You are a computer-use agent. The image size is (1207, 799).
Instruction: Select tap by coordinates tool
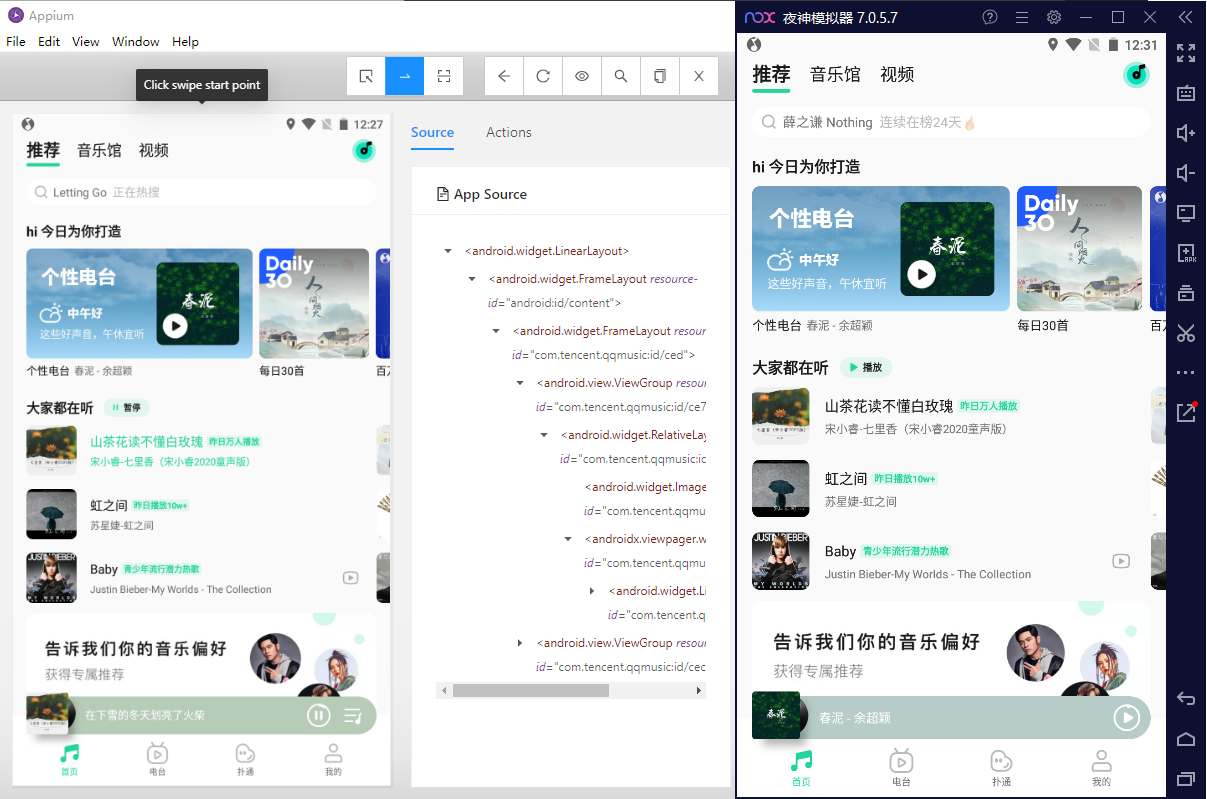click(444, 76)
